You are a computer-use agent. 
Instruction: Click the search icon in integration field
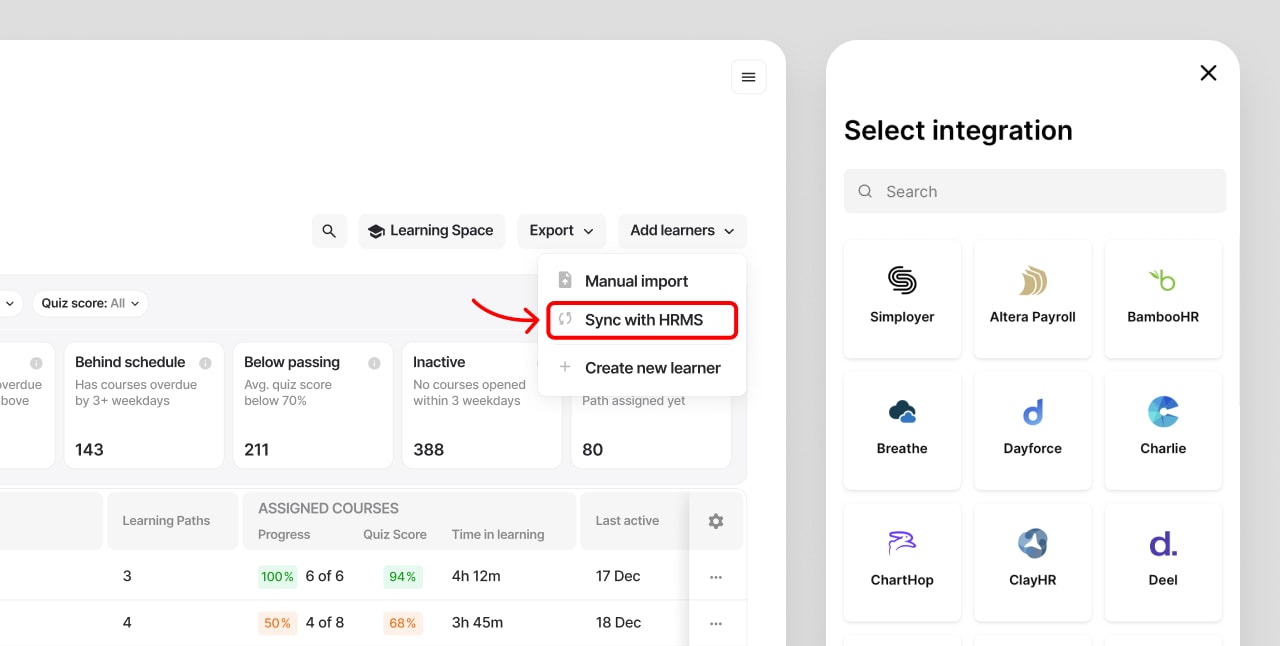866,191
